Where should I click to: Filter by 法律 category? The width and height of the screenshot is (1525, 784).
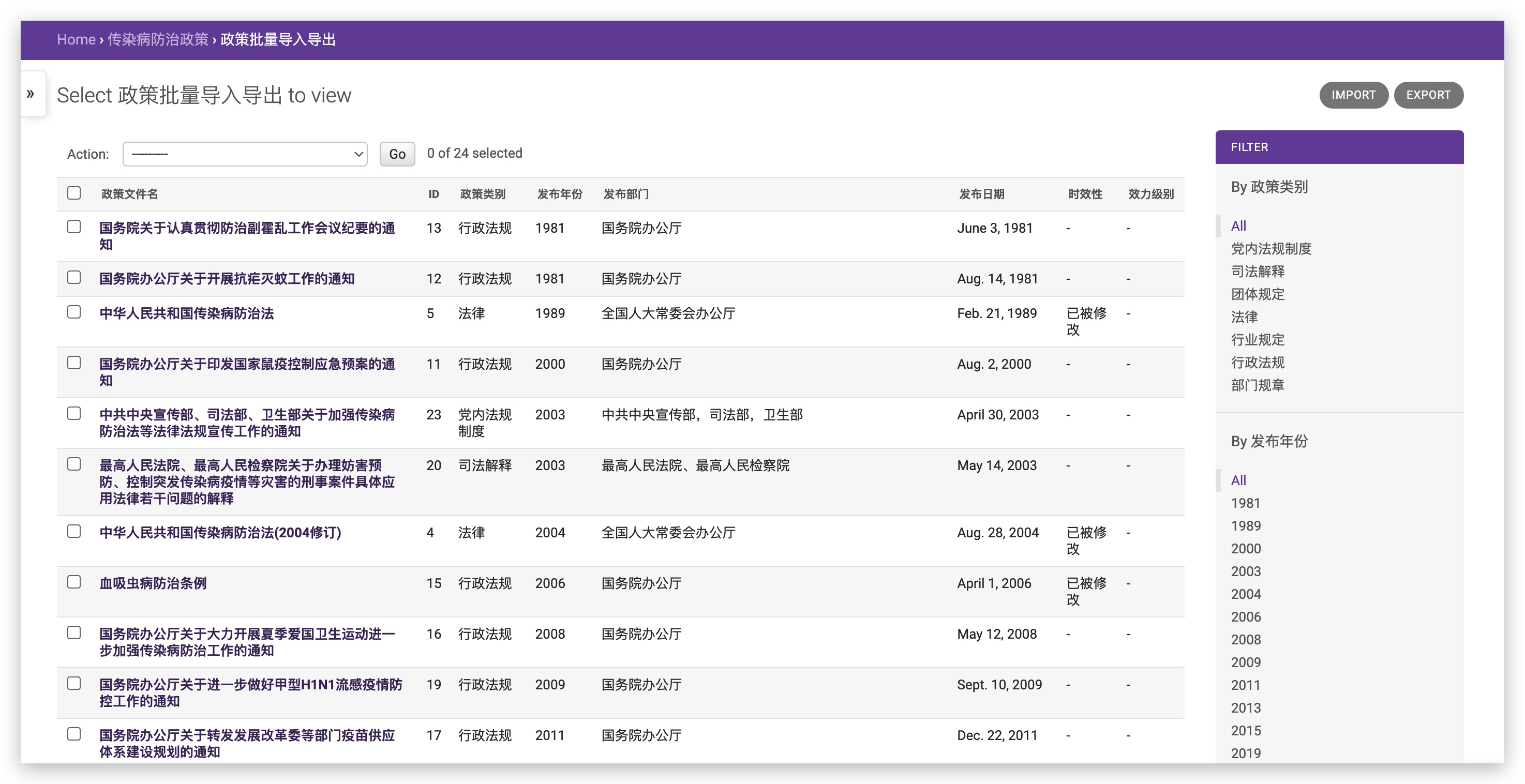[x=1245, y=317]
